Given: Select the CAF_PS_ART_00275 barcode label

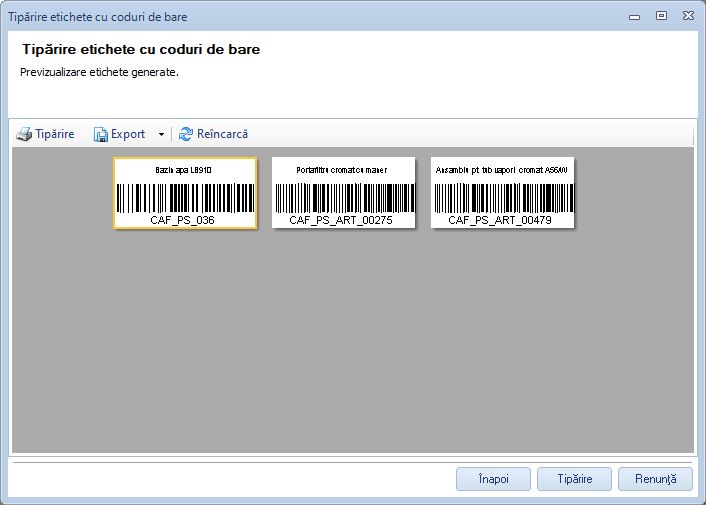Looking at the screenshot, I should [x=344, y=193].
